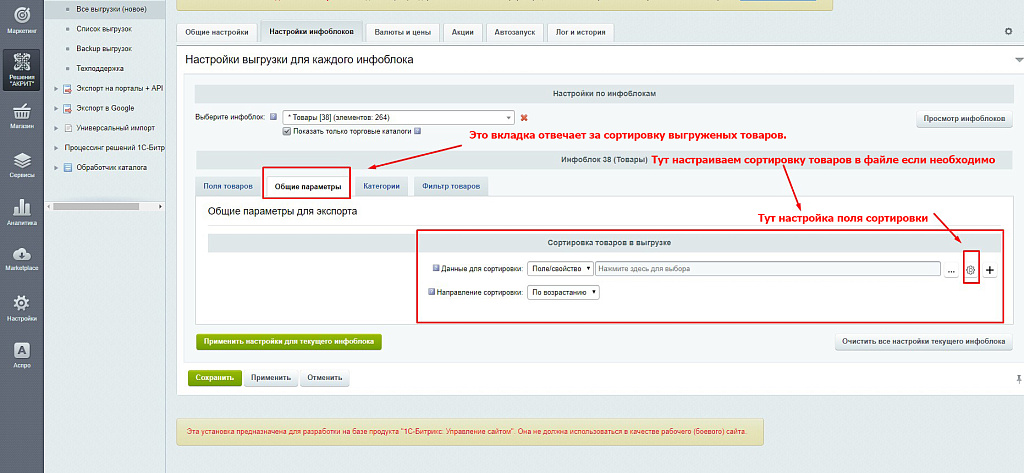Image resolution: width=1024 pixels, height=473 pixels.
Task: Toggle 'Показать только торговые каталоги' checkbox
Action: pyautogui.click(x=288, y=130)
